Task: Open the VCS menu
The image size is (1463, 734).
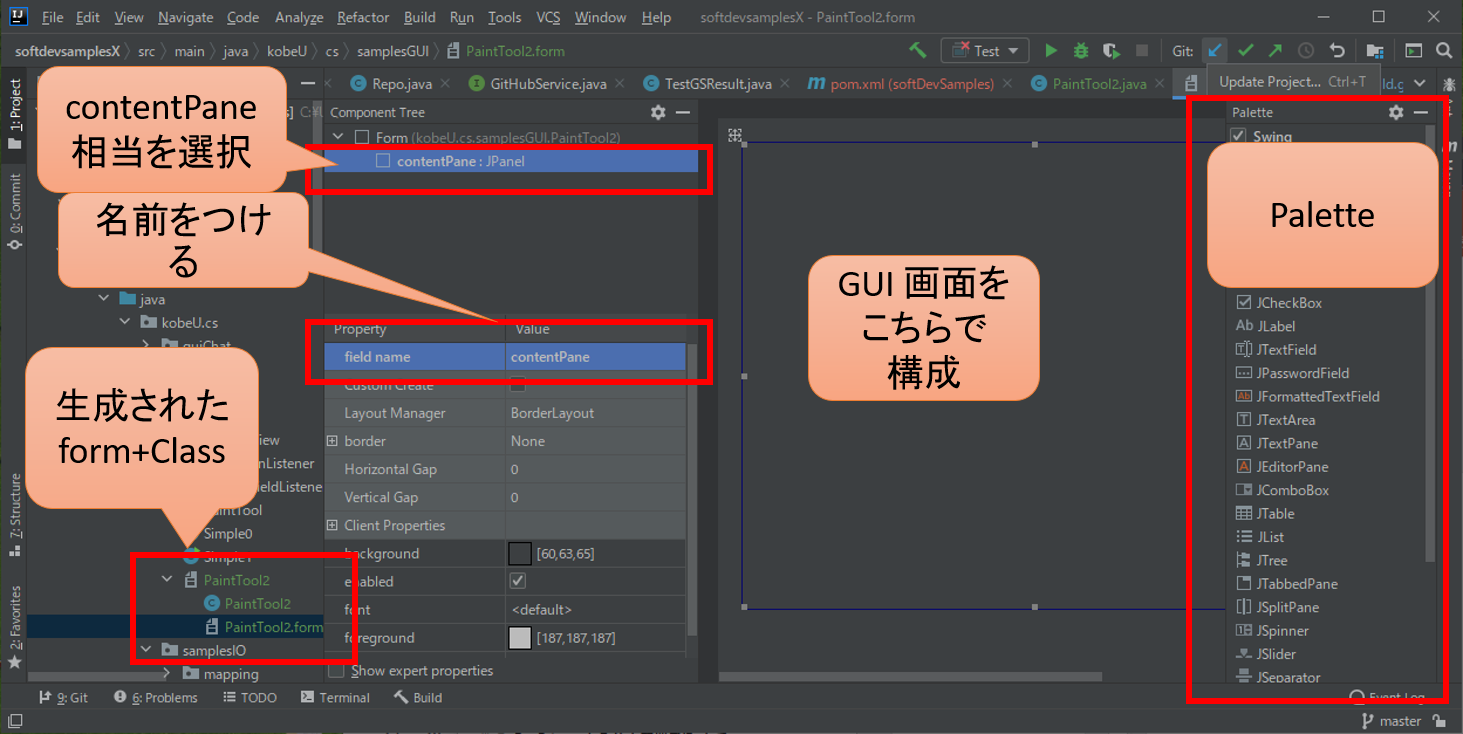Action: click(x=548, y=18)
